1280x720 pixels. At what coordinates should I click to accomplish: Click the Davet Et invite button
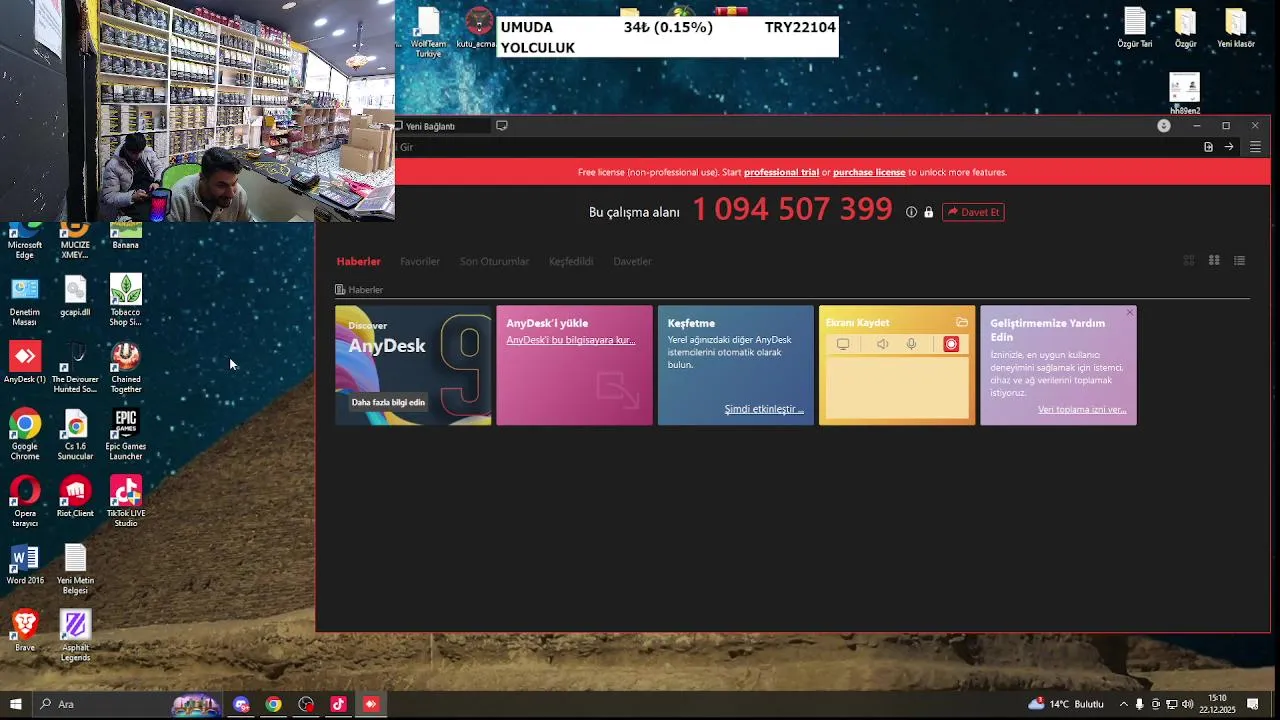(x=973, y=212)
